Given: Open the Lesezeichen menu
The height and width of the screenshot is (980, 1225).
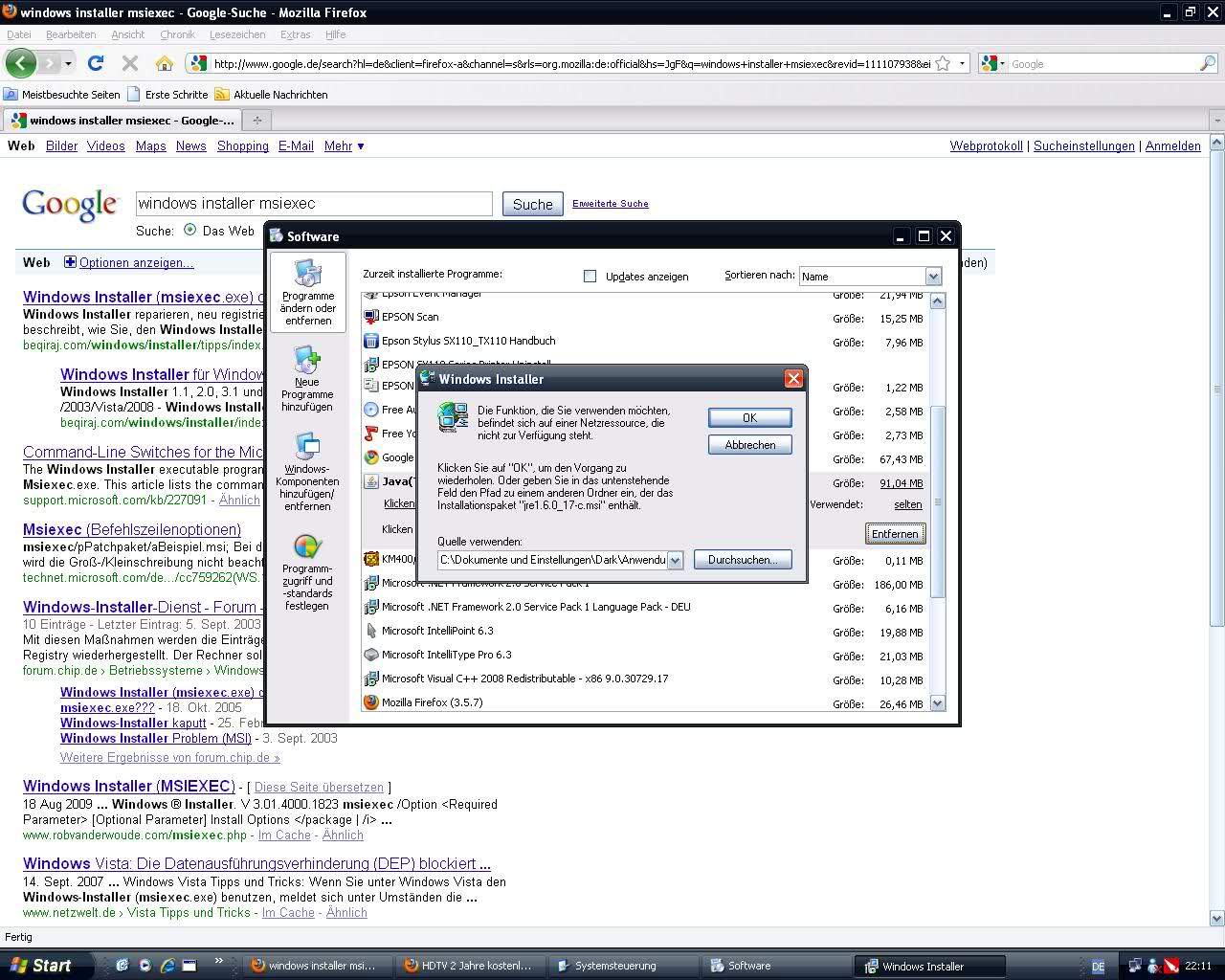Looking at the screenshot, I should (237, 34).
